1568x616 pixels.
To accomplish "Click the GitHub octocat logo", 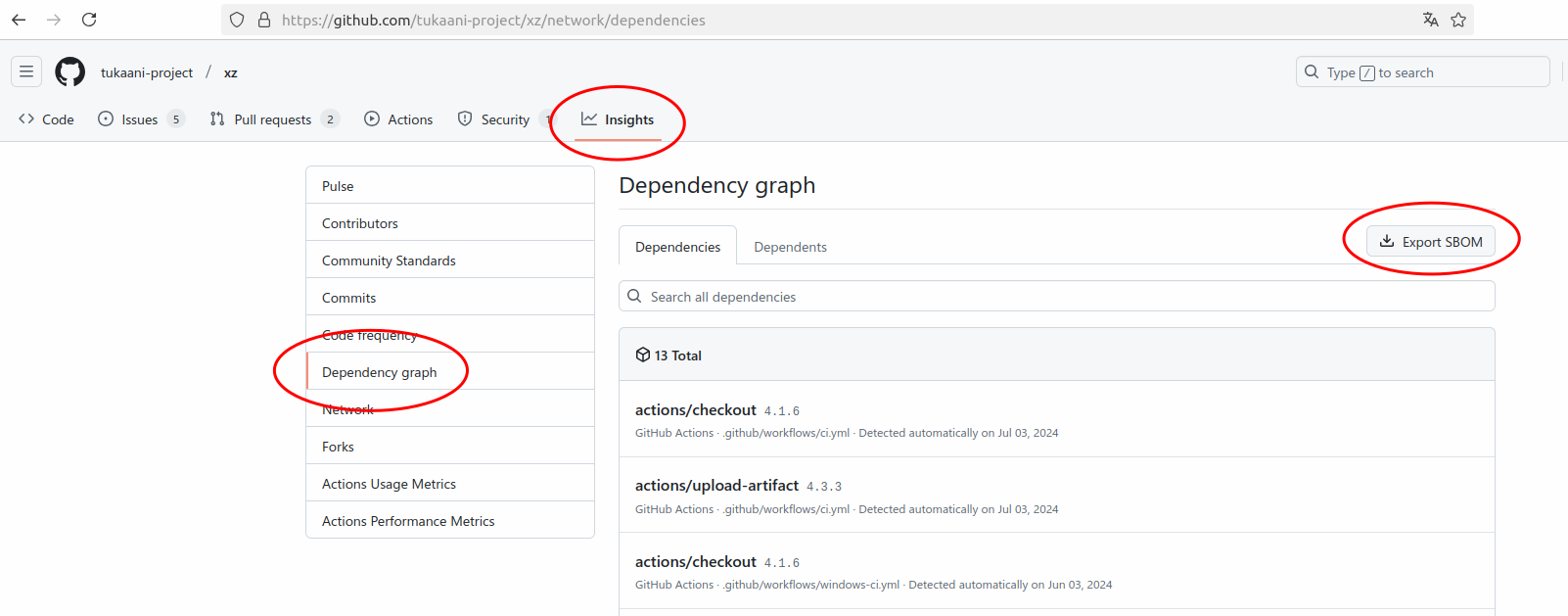I will pos(70,71).
